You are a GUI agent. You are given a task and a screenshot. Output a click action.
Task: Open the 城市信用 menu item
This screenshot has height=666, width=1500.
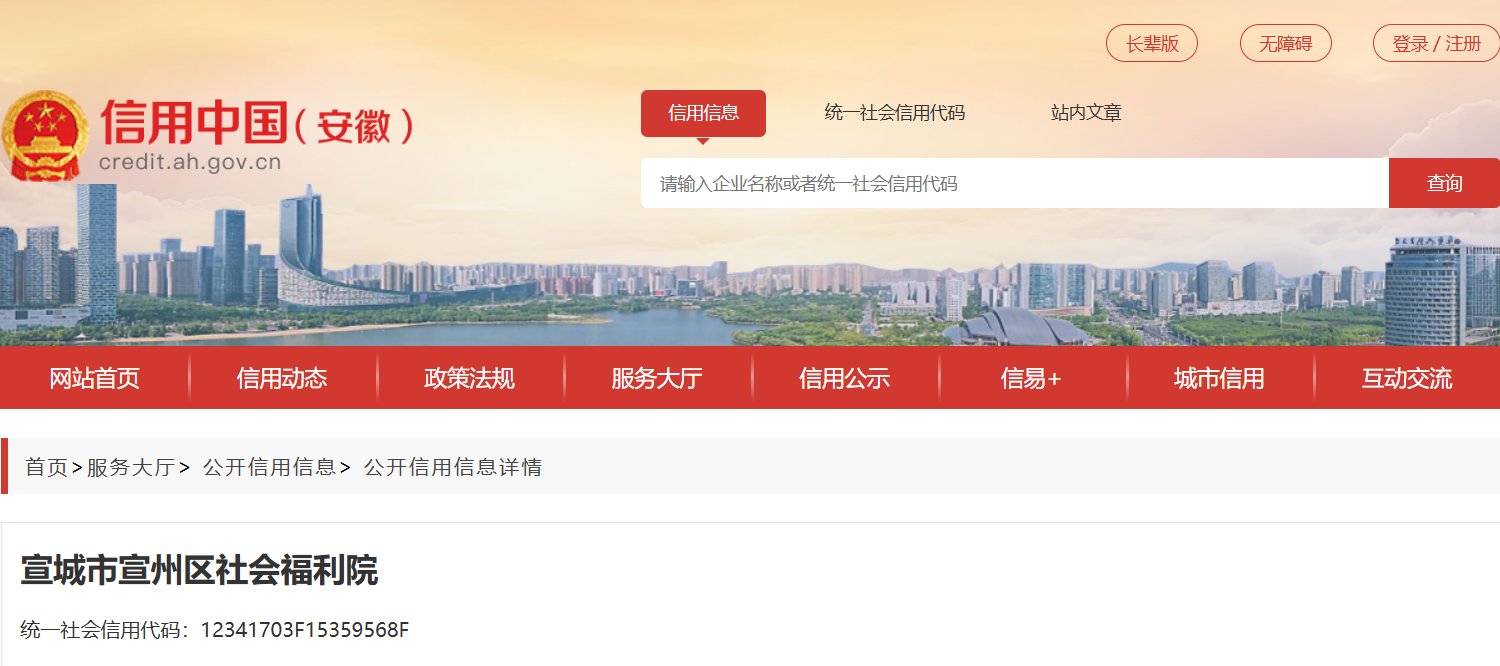1219,378
